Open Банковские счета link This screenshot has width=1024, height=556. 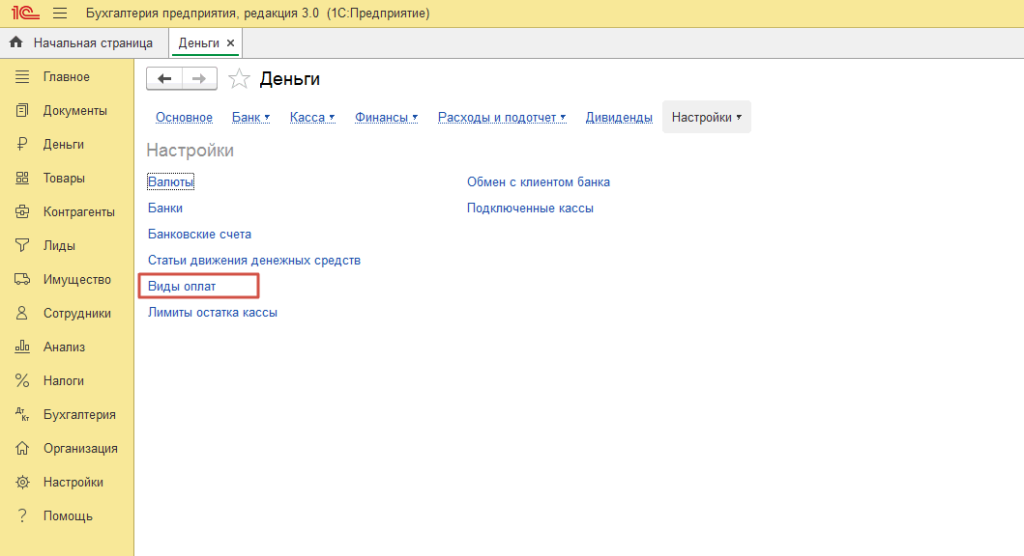199,234
